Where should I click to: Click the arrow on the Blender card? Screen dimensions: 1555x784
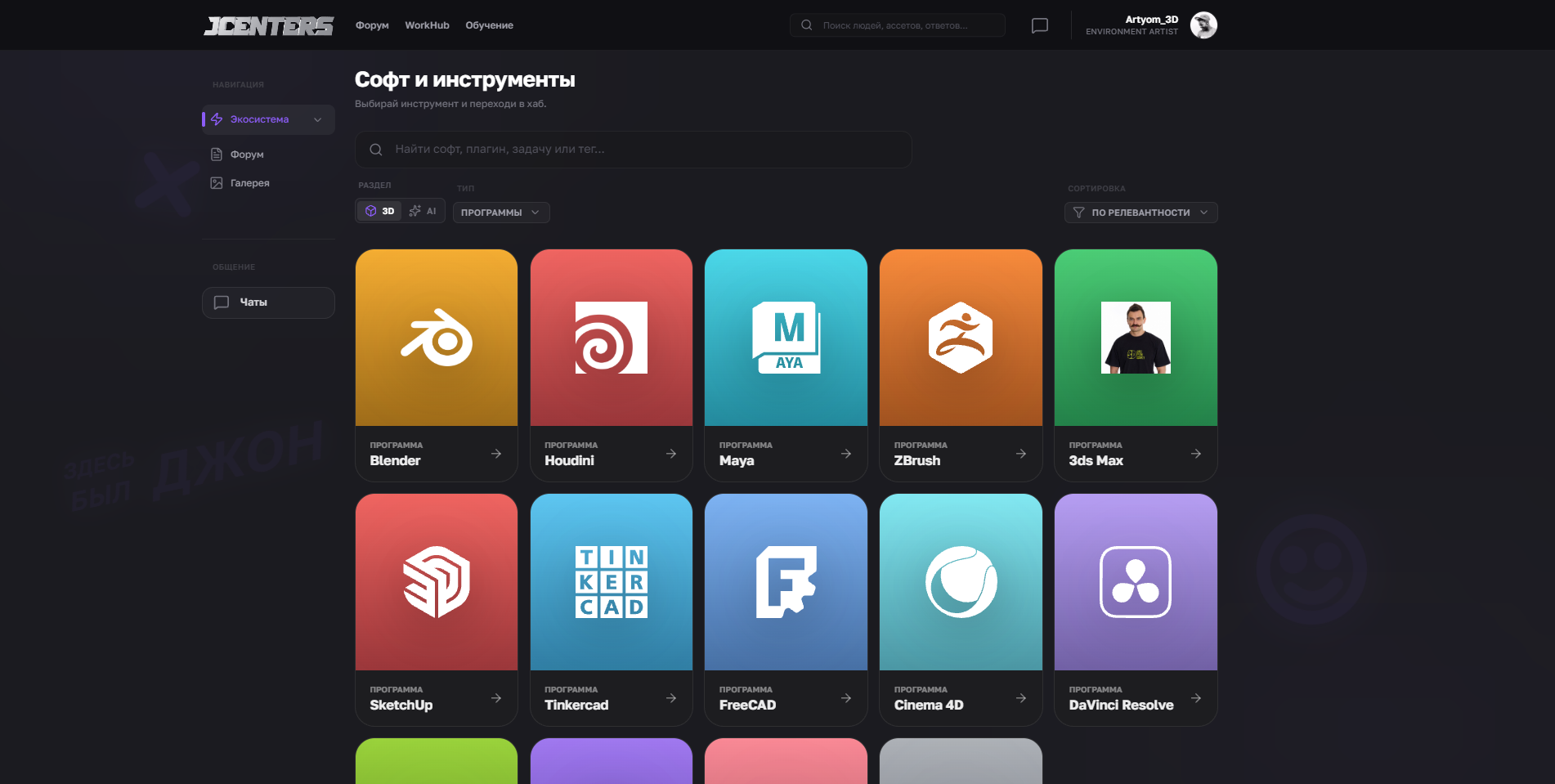(x=496, y=454)
